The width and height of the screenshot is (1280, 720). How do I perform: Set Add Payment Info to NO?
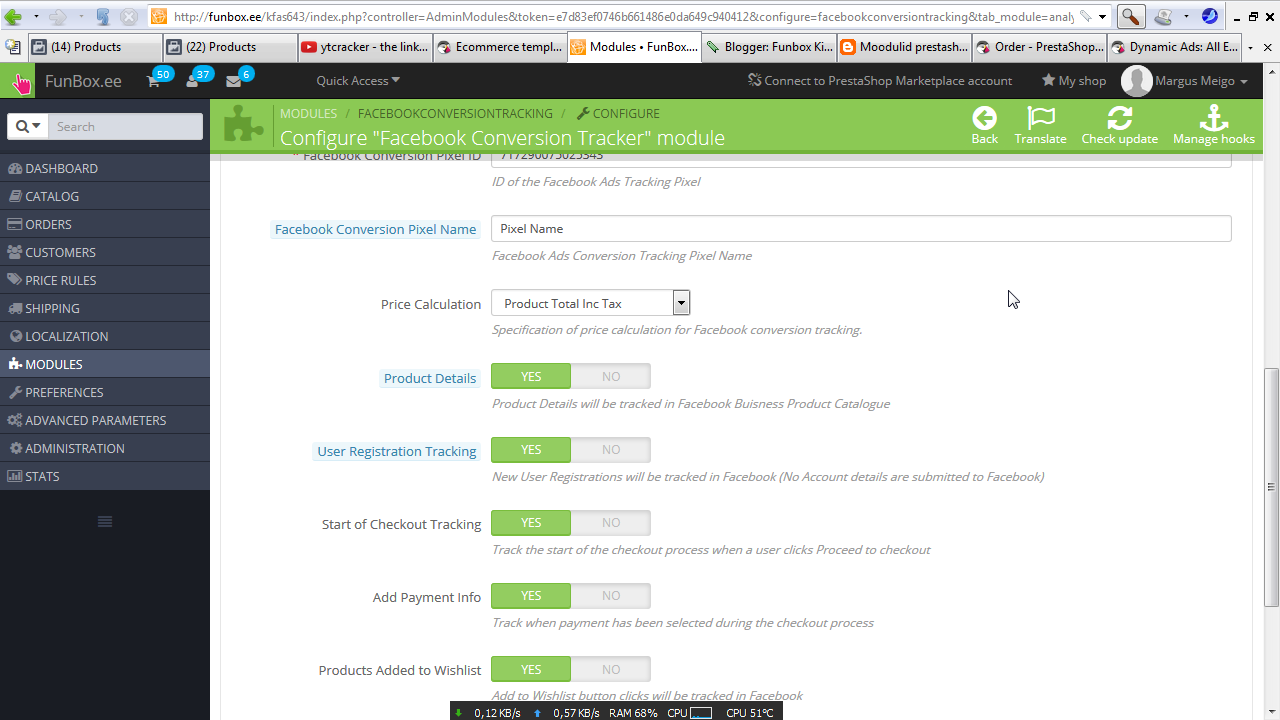611,595
